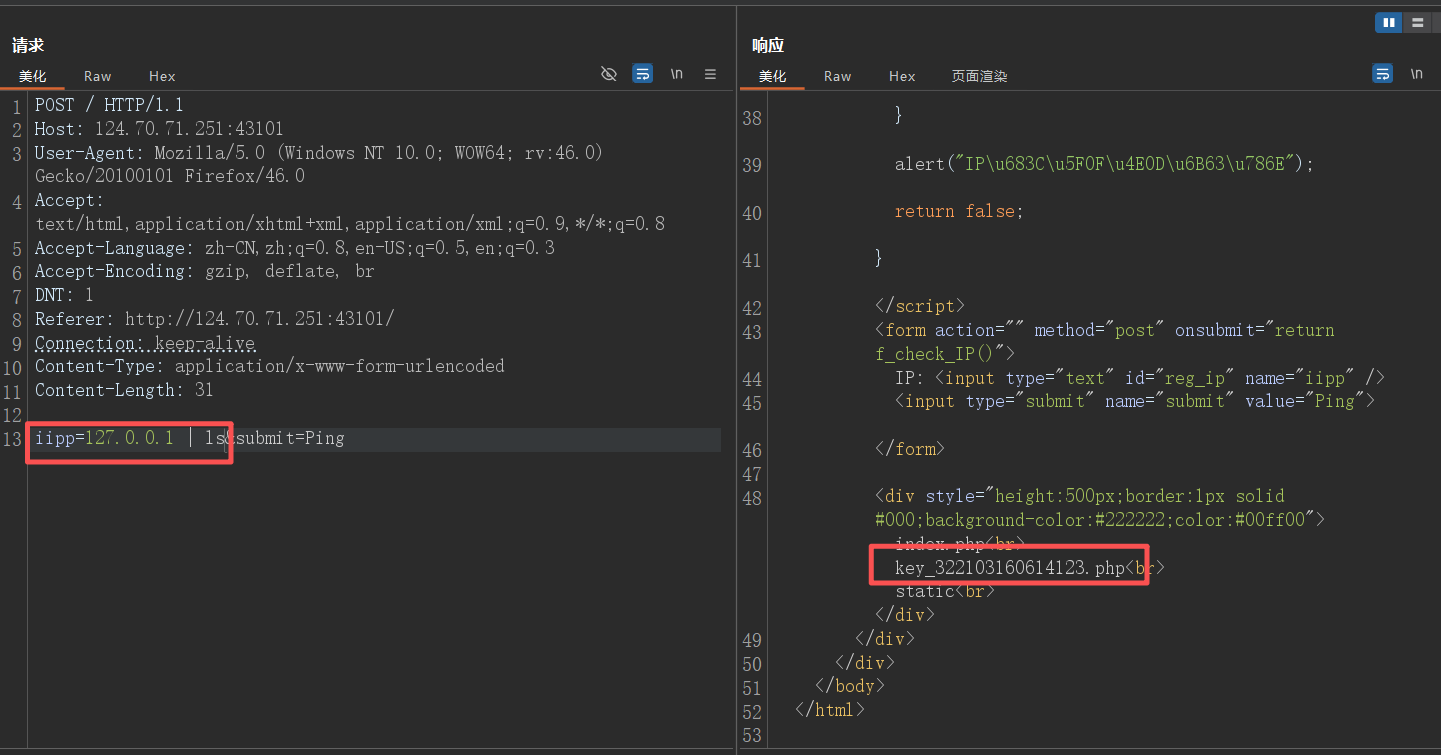Click the Accept-Language header line
Viewport: 1441px width, 755px height.
[x=295, y=248]
